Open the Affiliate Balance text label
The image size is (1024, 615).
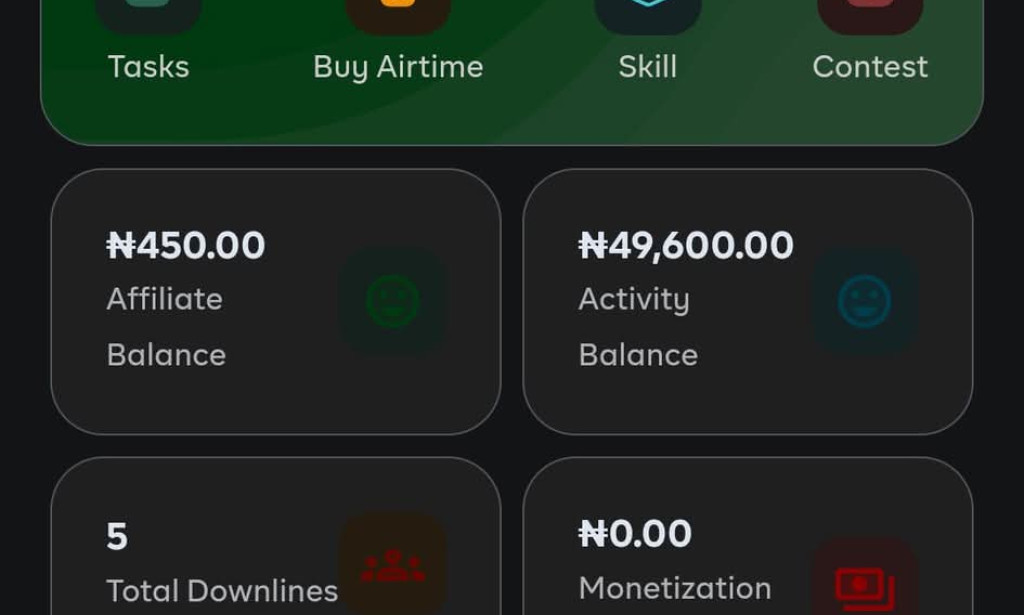point(166,326)
